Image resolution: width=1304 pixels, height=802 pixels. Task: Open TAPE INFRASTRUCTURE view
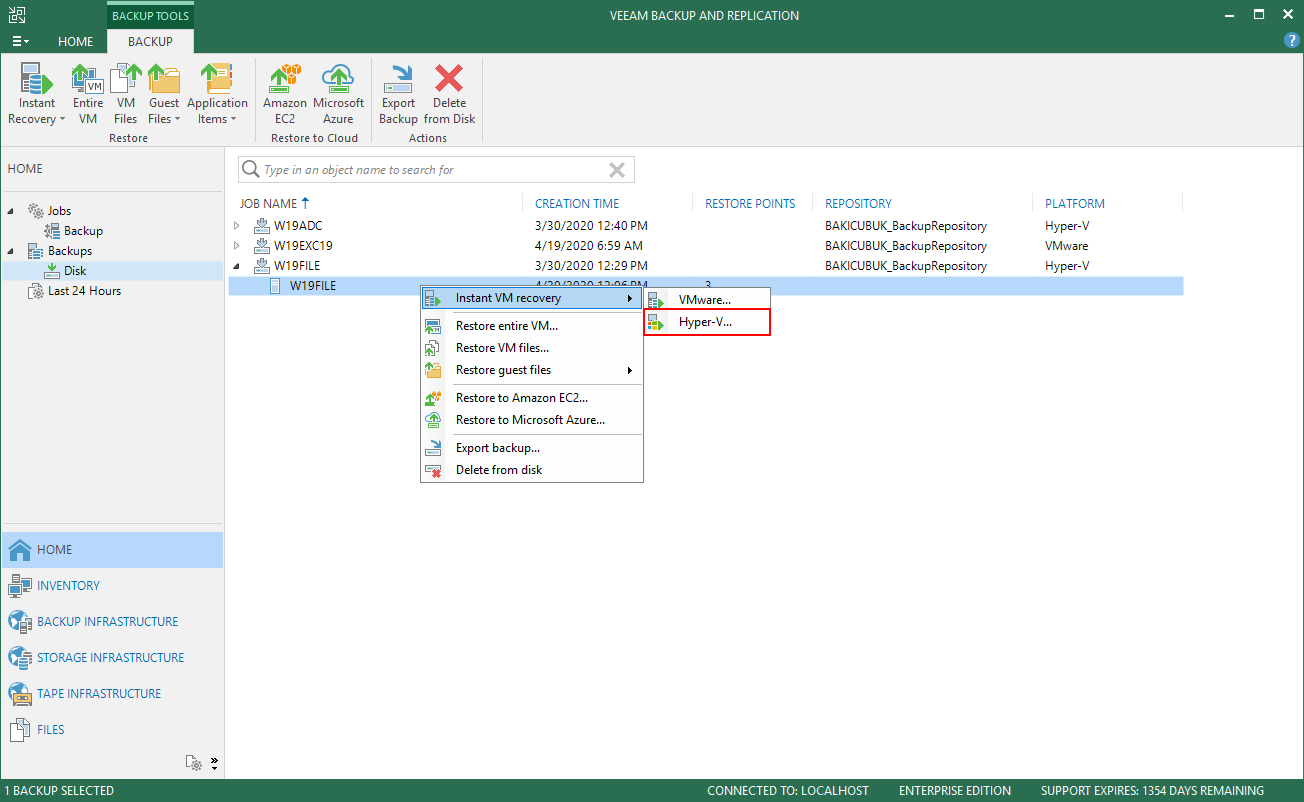pos(112,694)
